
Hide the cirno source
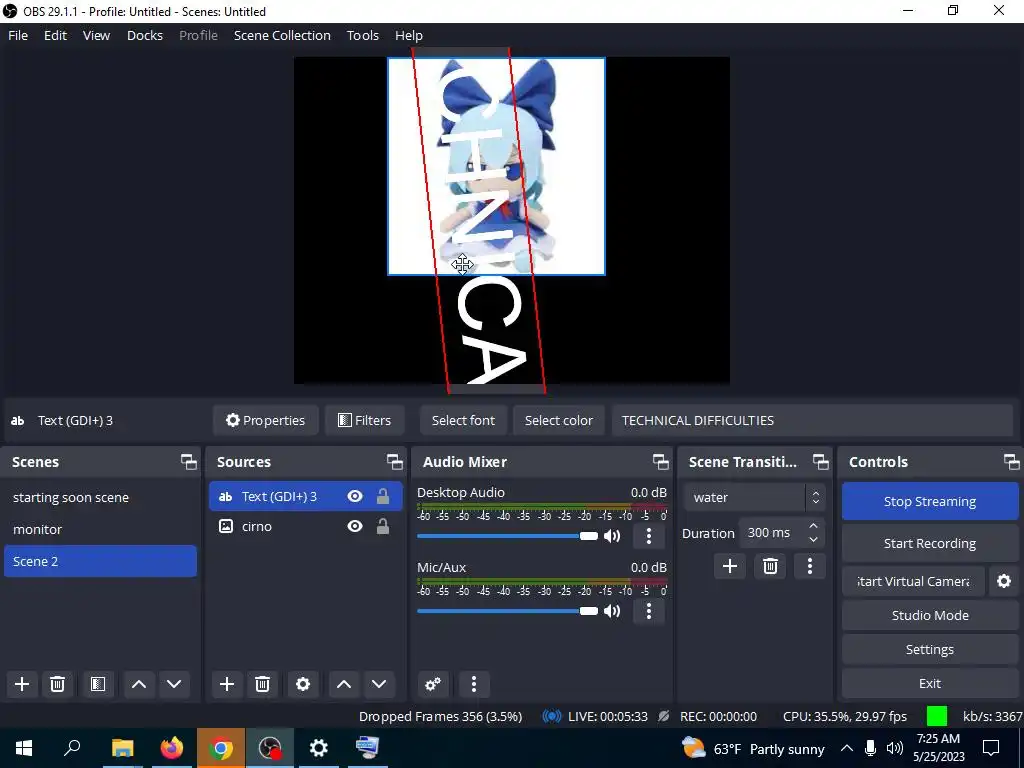pyautogui.click(x=355, y=526)
